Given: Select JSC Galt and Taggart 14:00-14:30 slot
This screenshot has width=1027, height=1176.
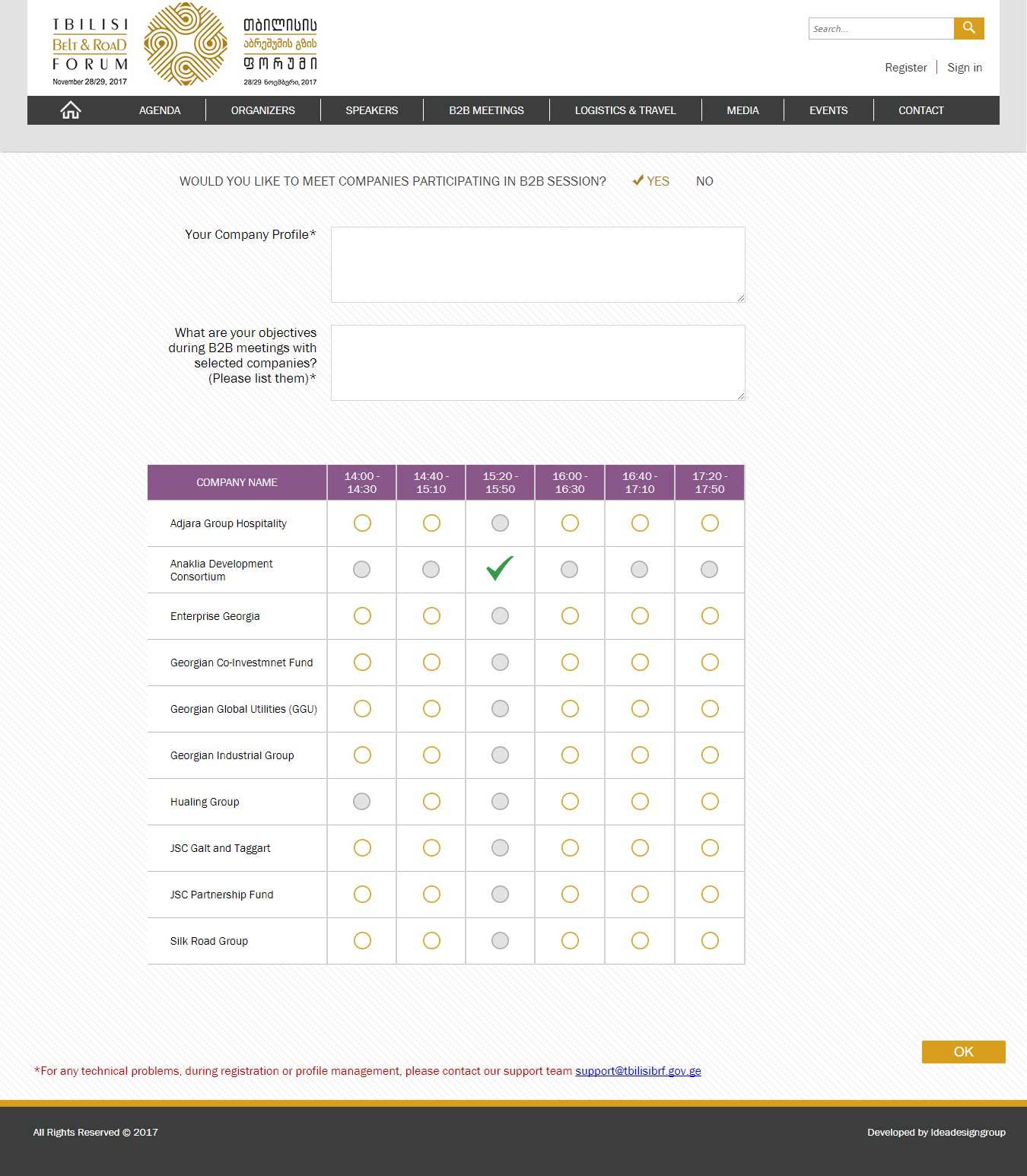Looking at the screenshot, I should (x=362, y=847).
